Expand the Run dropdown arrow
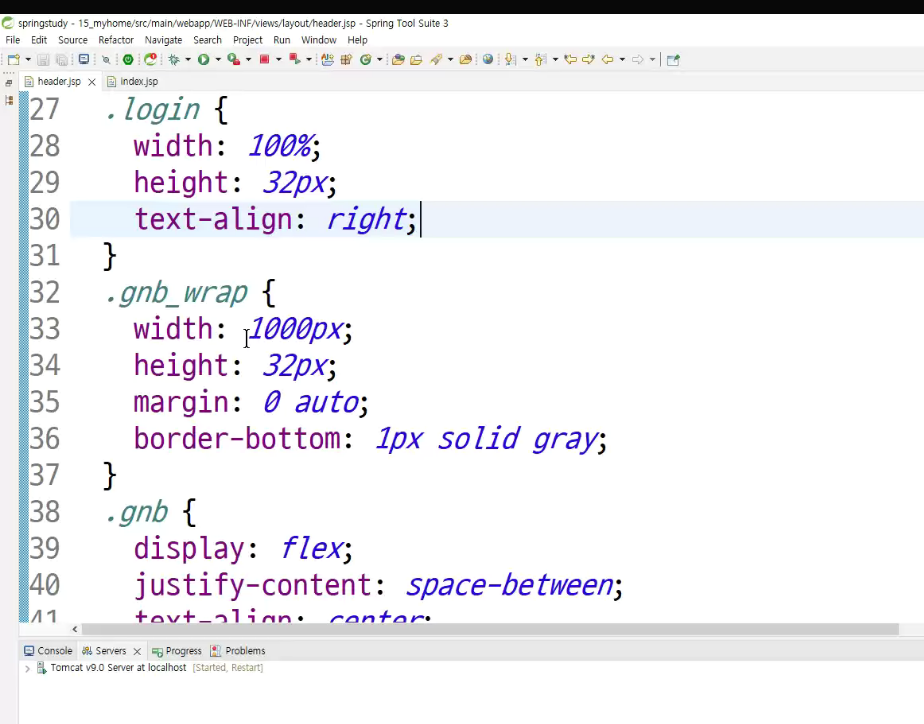 tap(218, 59)
